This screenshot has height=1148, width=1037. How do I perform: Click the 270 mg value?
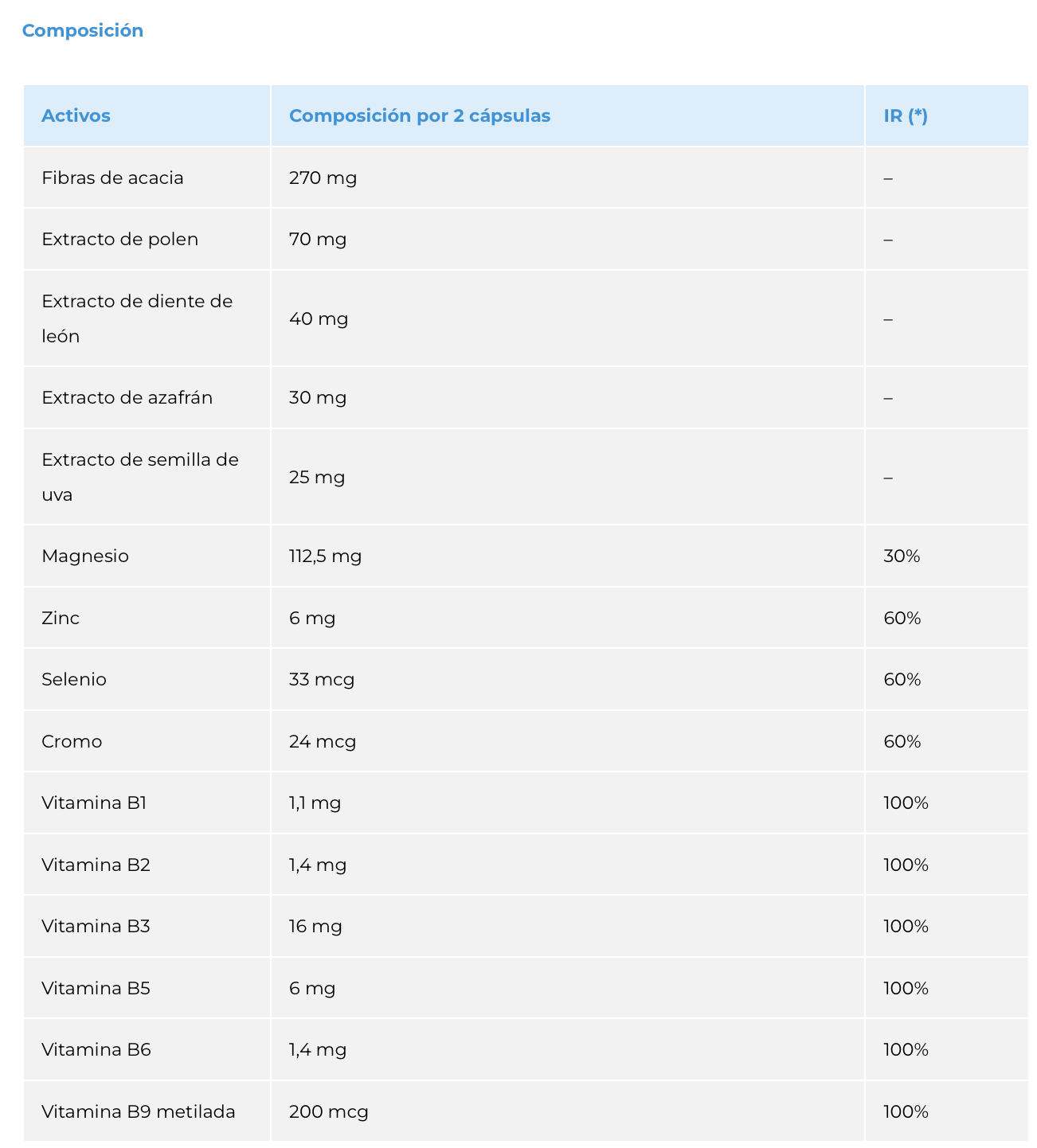coord(323,178)
